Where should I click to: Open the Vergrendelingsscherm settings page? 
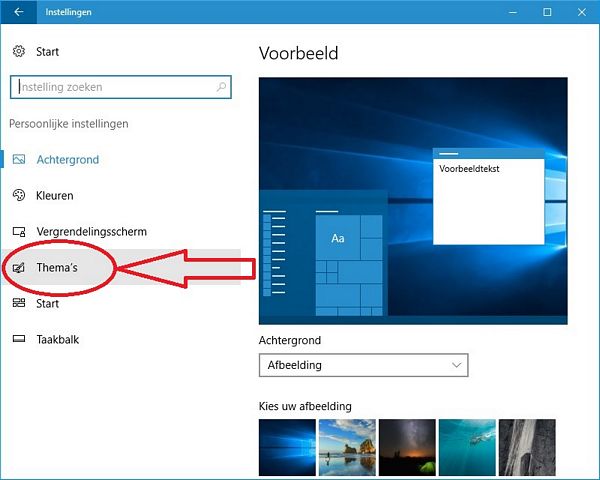121,231
